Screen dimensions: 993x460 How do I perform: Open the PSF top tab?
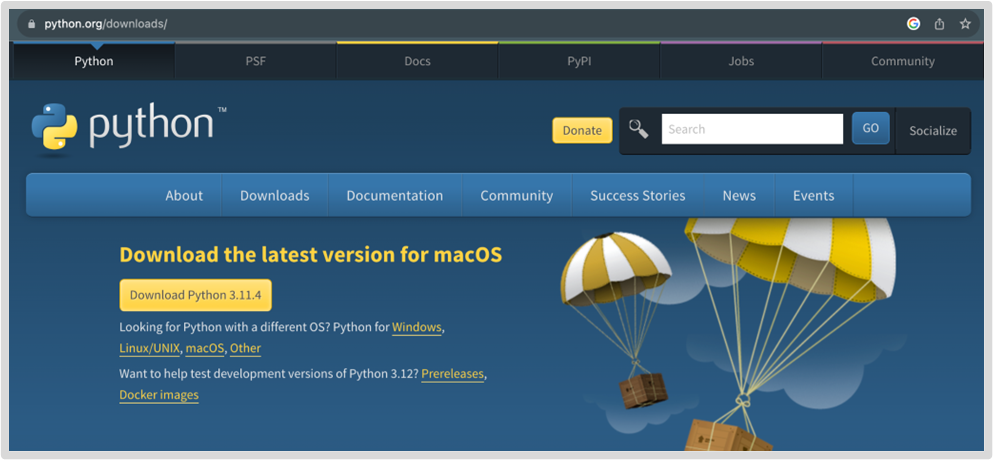[x=256, y=61]
